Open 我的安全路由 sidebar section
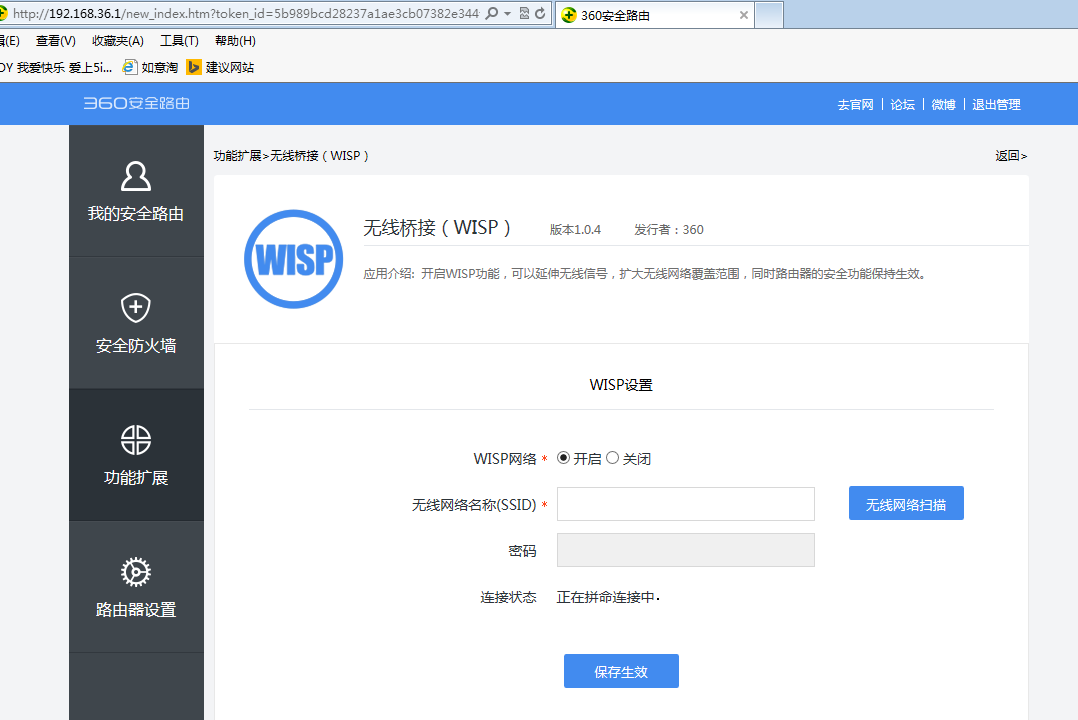Viewport: 1078px width, 720px height. pos(136,190)
